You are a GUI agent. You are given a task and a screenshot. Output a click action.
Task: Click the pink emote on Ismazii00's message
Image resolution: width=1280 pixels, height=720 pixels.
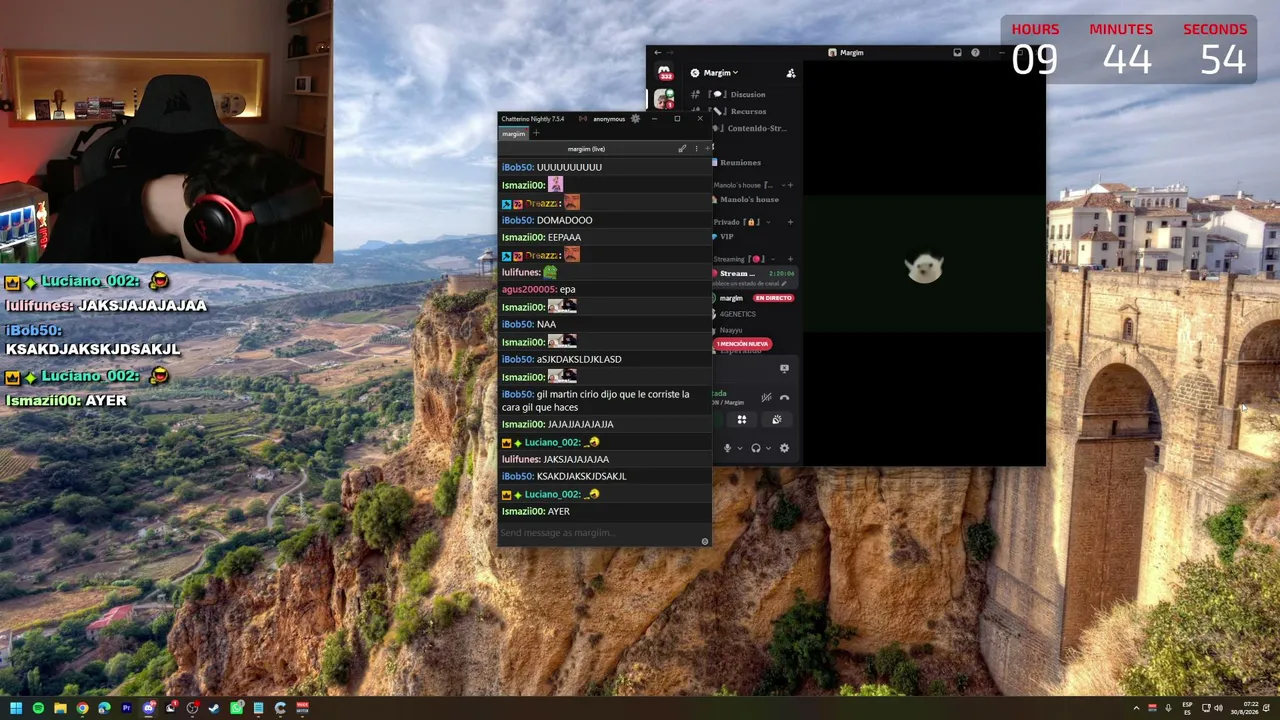coord(555,185)
